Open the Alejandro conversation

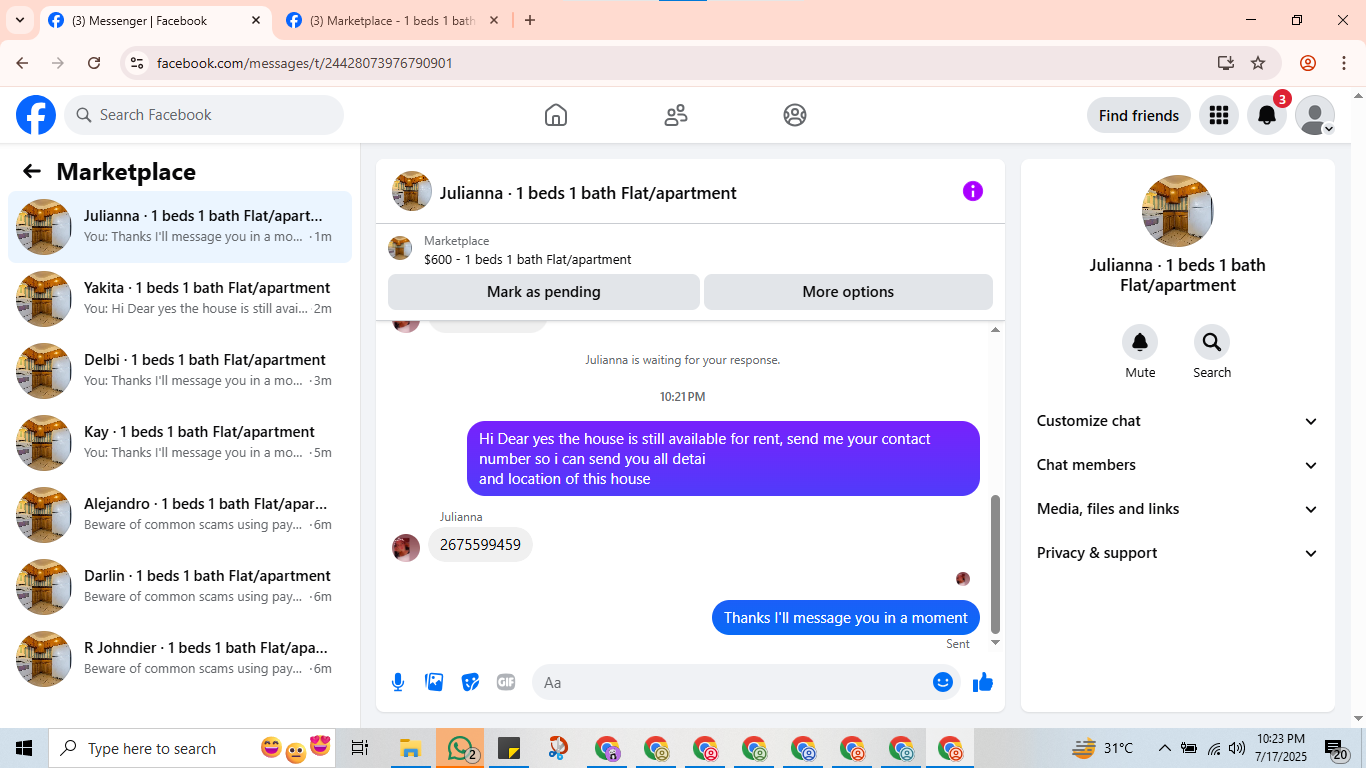coord(180,515)
